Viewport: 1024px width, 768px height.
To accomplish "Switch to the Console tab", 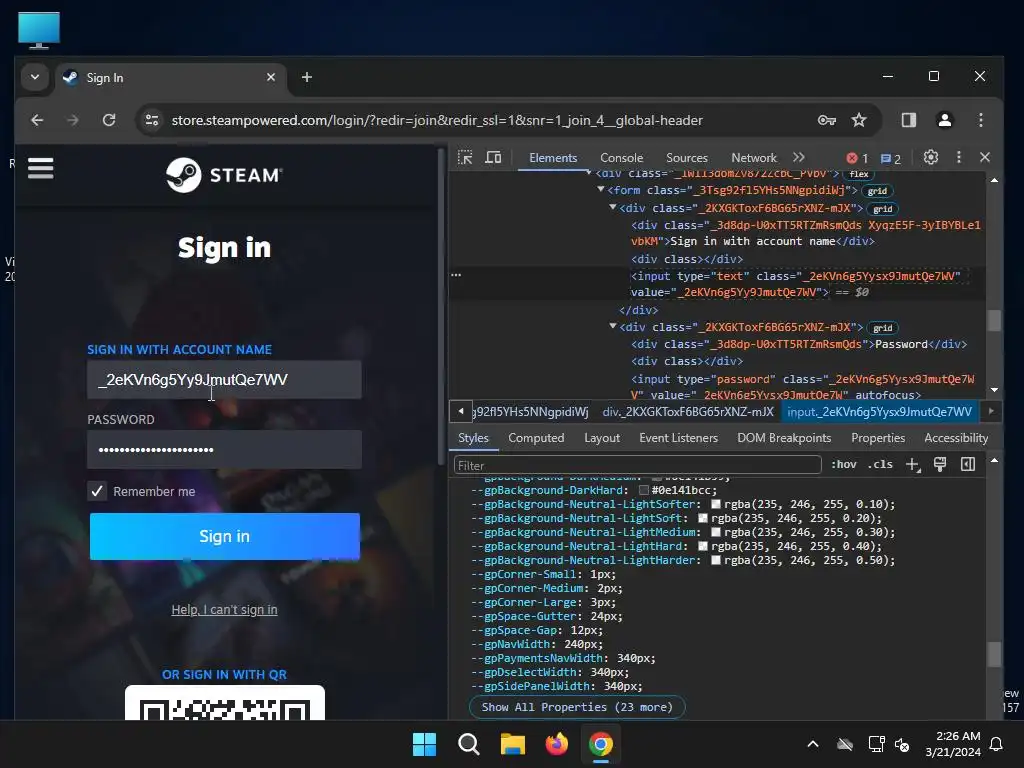I will click(x=622, y=158).
